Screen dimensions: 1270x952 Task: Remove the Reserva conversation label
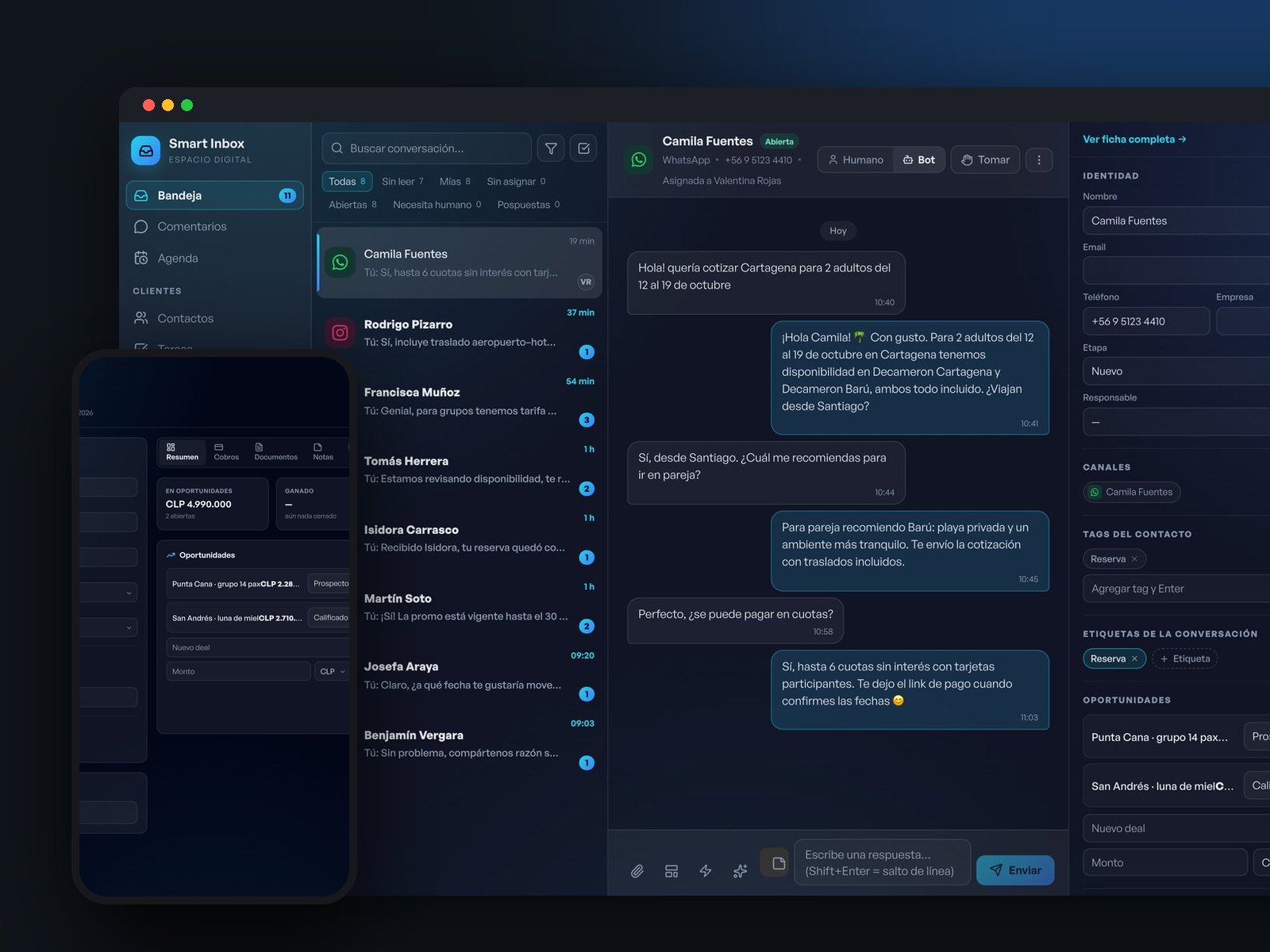pos(1134,658)
